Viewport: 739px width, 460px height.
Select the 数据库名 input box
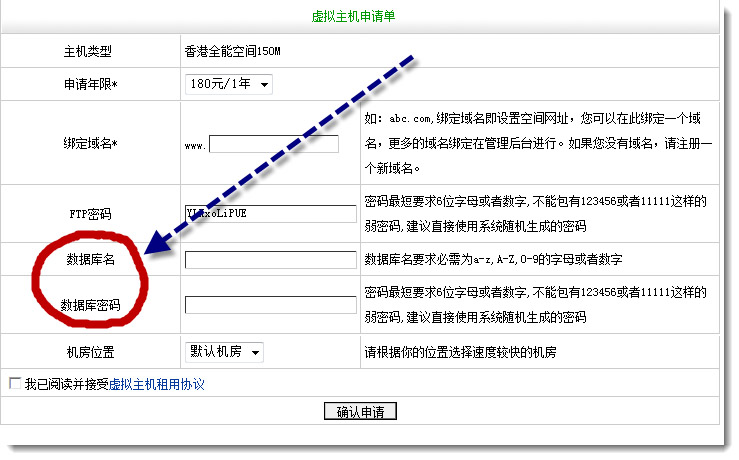coord(270,260)
